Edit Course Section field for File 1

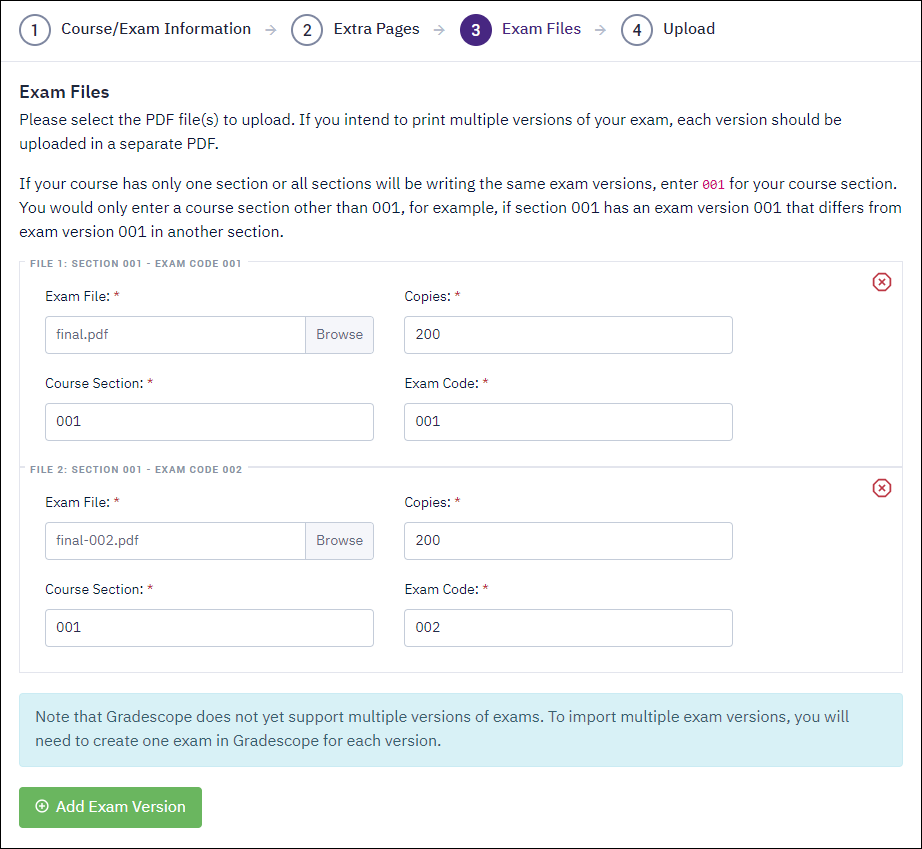coord(209,422)
